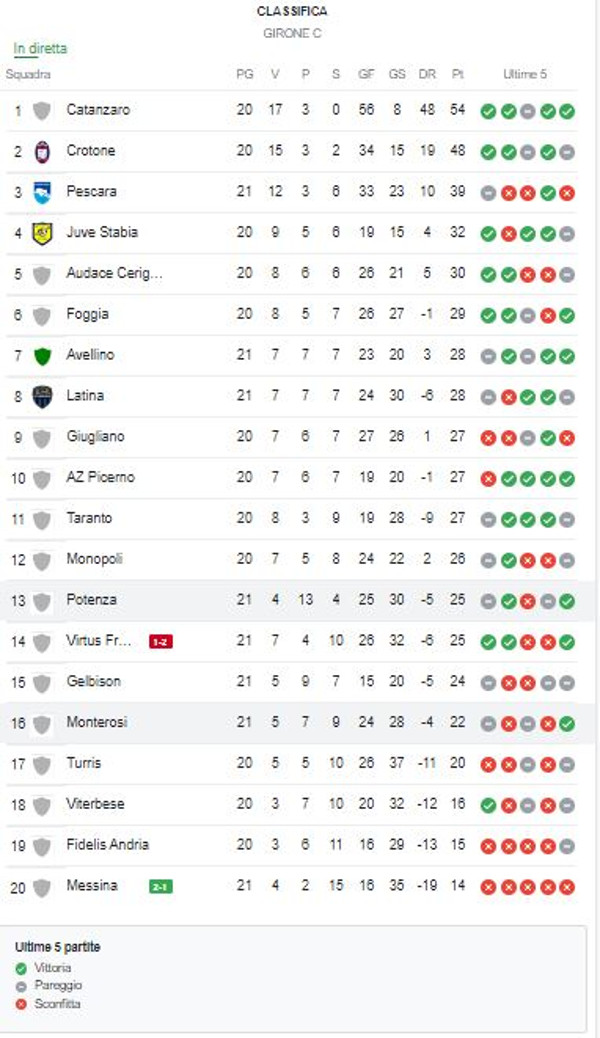This screenshot has height=1038, width=600.
Task: Click the Ultime 5 column header
Action: (525, 74)
